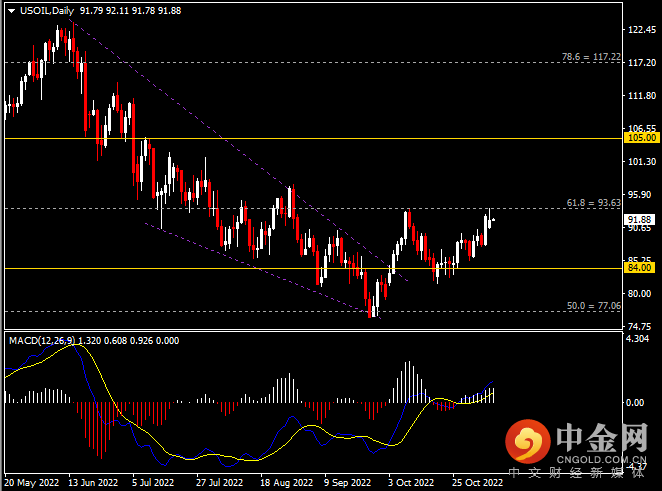Click the 18 Aug 2022 date label
Screen dimensions: 662x491
click(x=286, y=482)
